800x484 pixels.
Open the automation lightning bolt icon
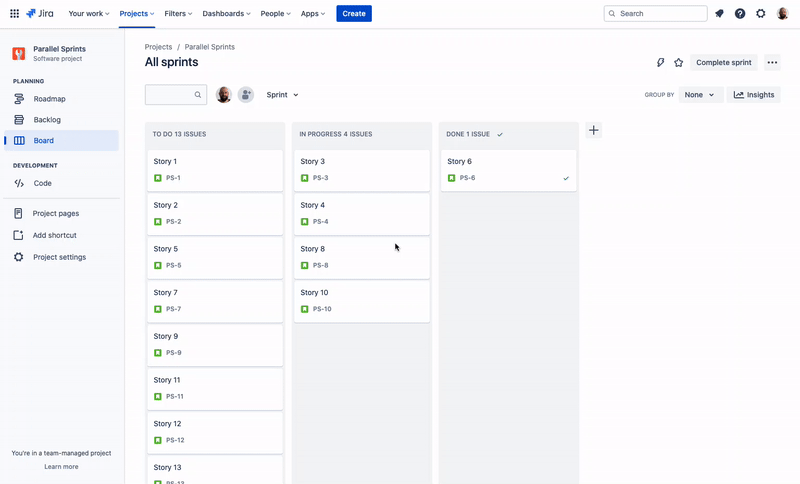660,63
